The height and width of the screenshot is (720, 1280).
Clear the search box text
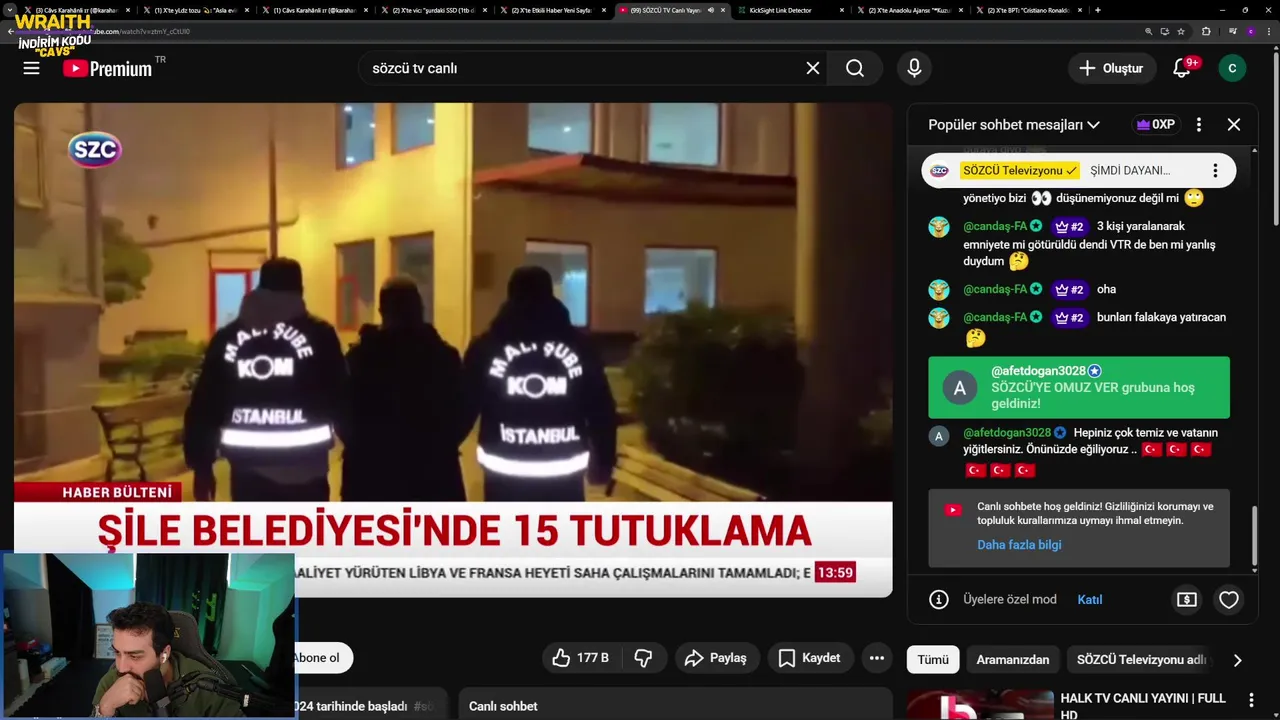click(x=813, y=68)
